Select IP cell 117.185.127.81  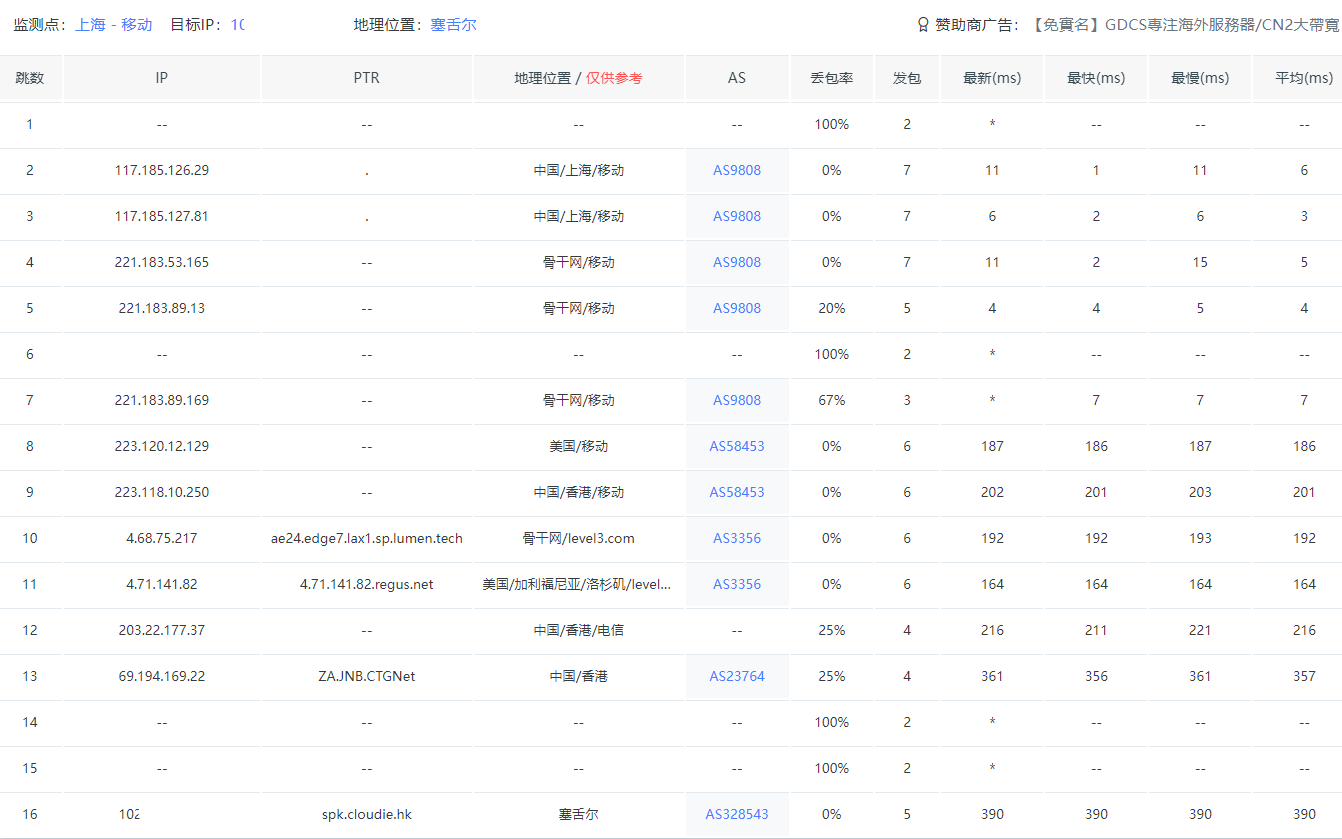coord(162,216)
